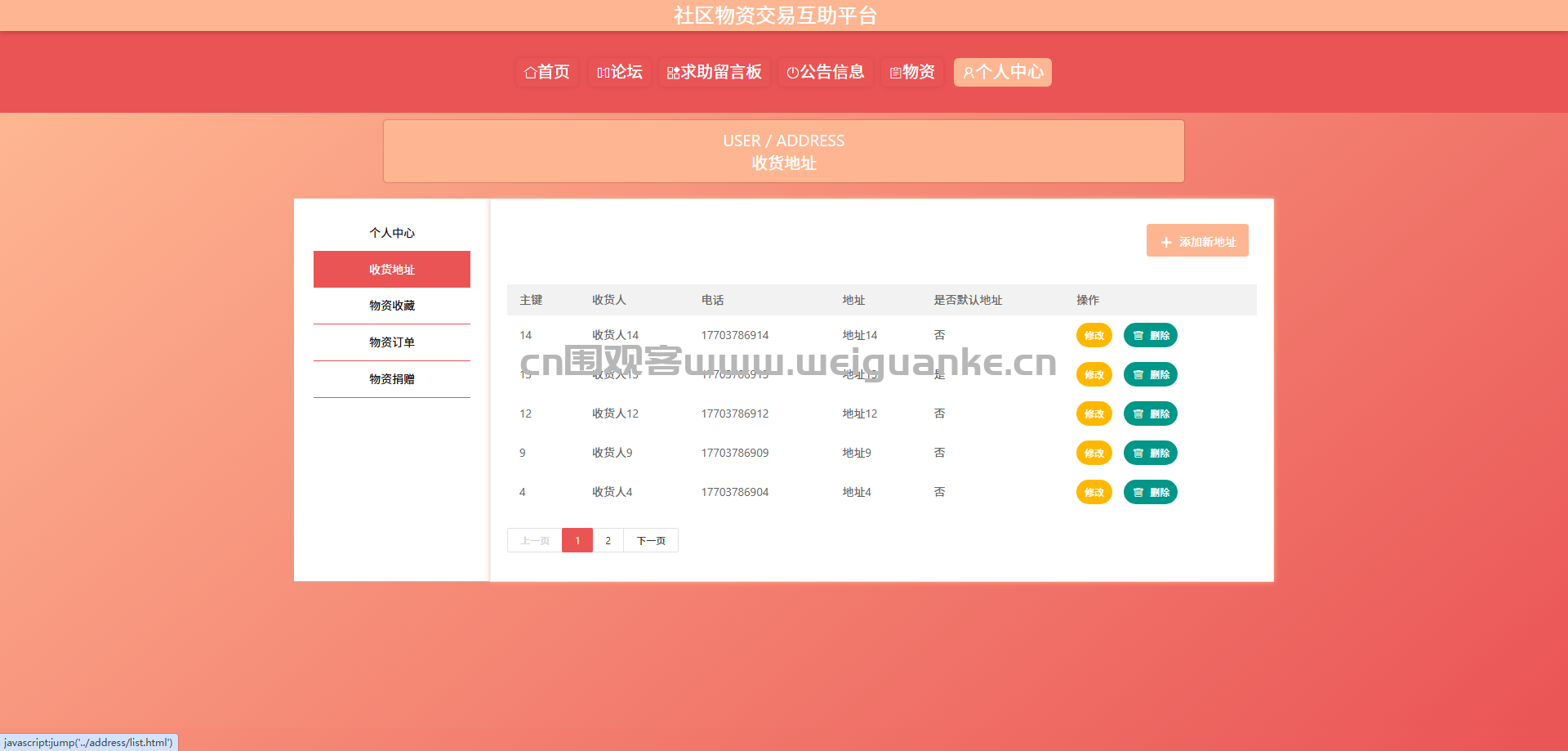This screenshot has height=751, width=1568.
Task: Select the highlighted 收货地址 sidebar item
Action: pos(392,270)
